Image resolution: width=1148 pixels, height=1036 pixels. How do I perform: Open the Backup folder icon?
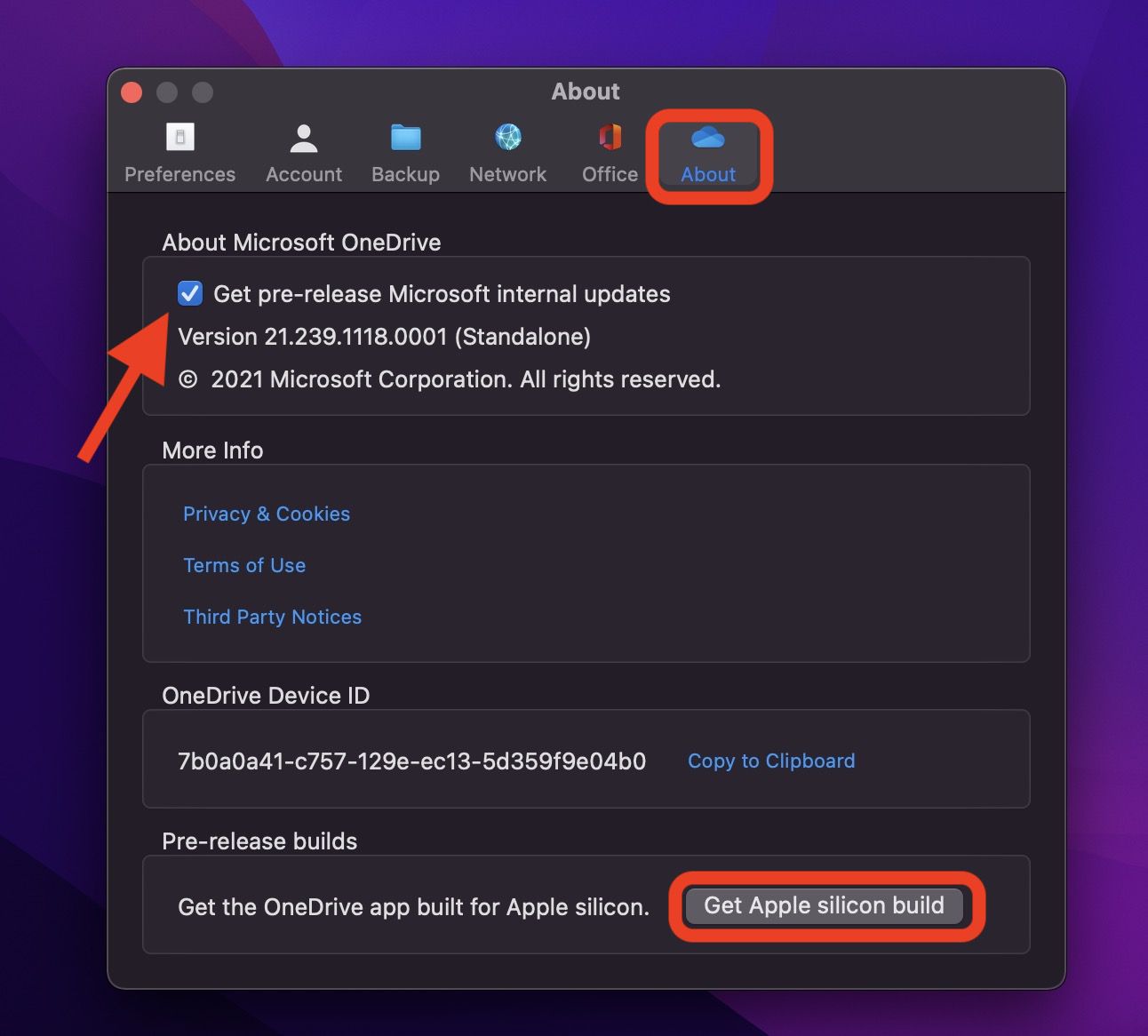pos(406,137)
